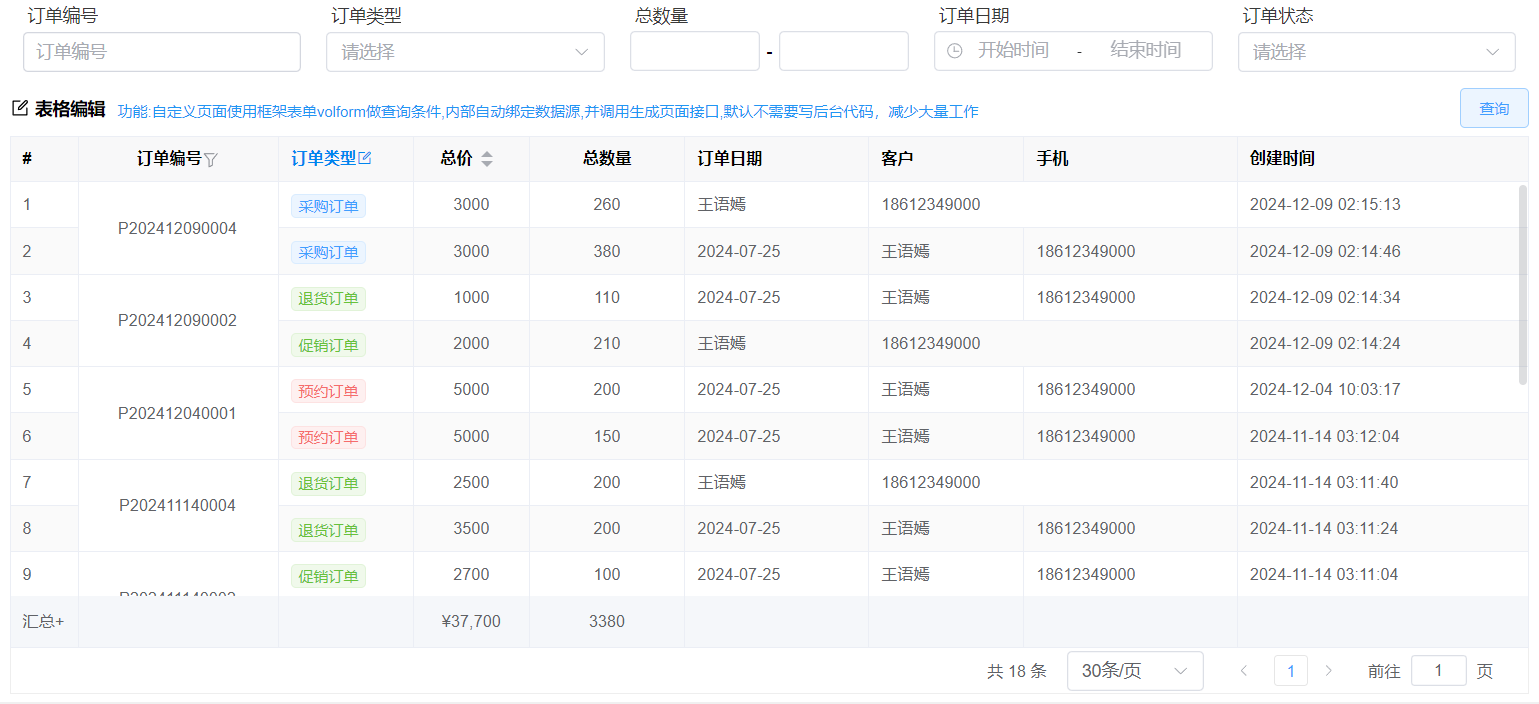
Task: Select page 1 in pagination
Action: pyautogui.click(x=1290, y=671)
